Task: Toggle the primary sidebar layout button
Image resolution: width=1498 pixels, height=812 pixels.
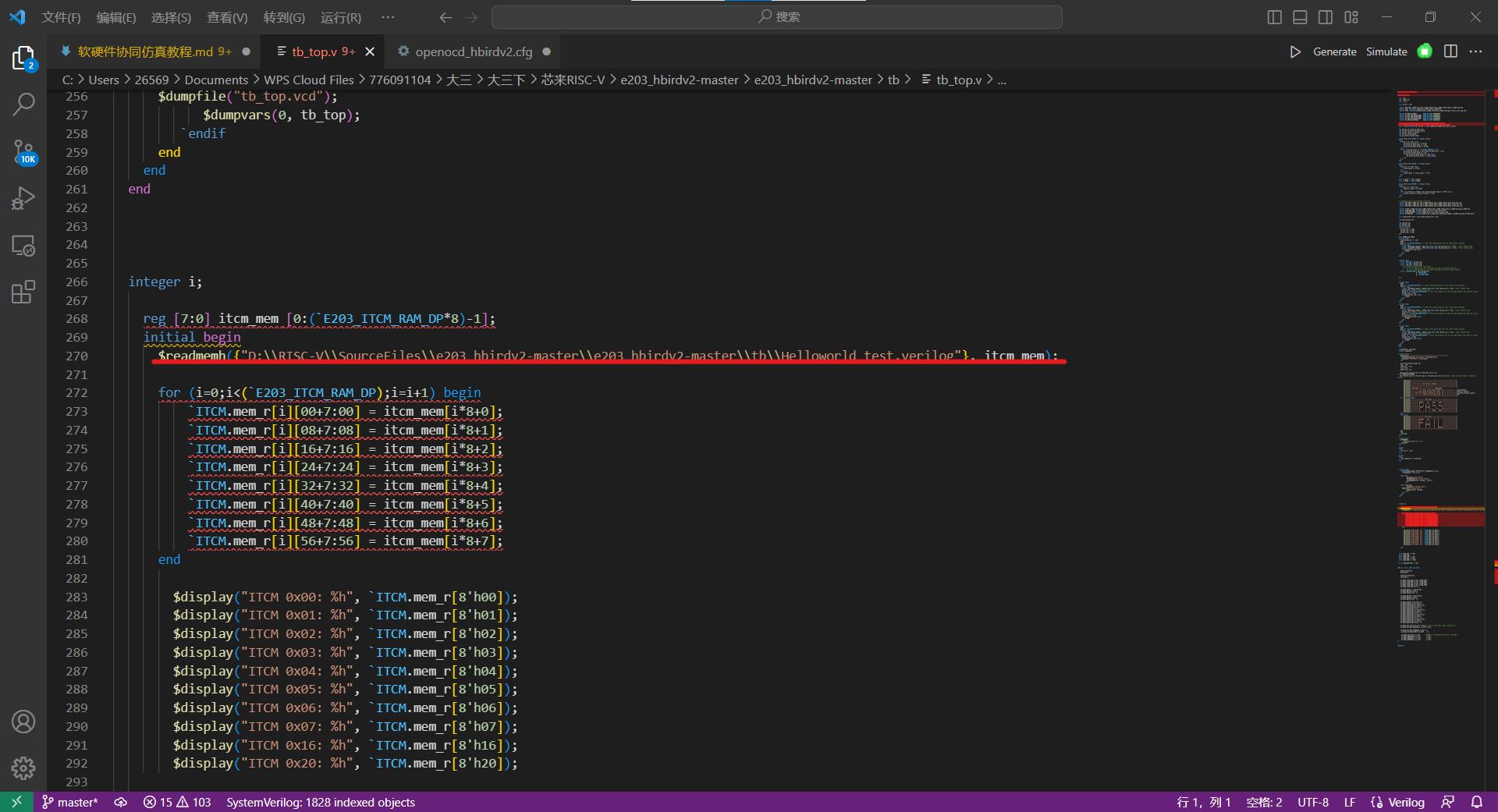Action: 1274,17
